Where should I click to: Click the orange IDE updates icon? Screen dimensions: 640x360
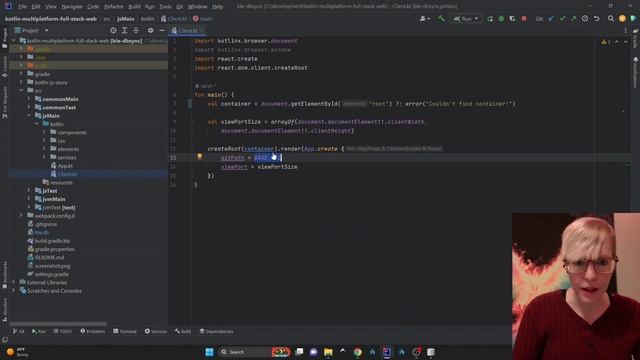click(x=622, y=19)
